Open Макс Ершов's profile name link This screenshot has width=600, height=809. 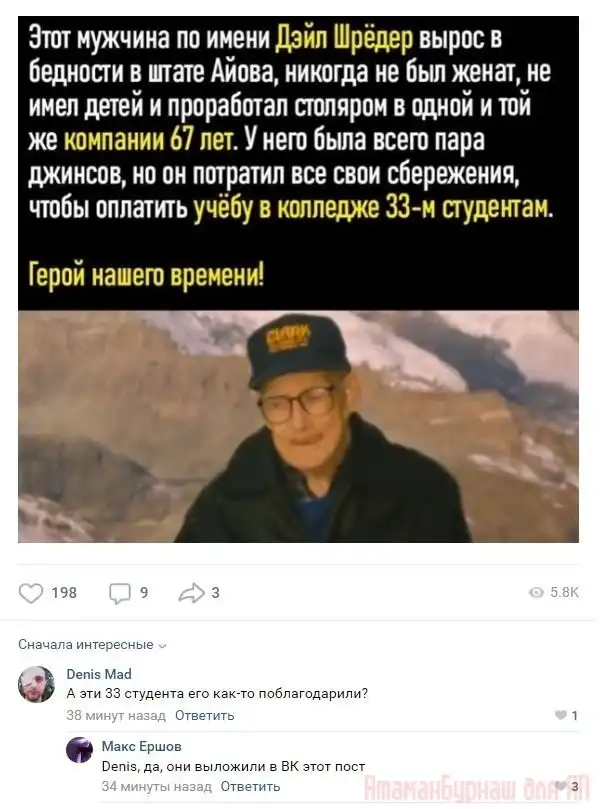(x=141, y=746)
